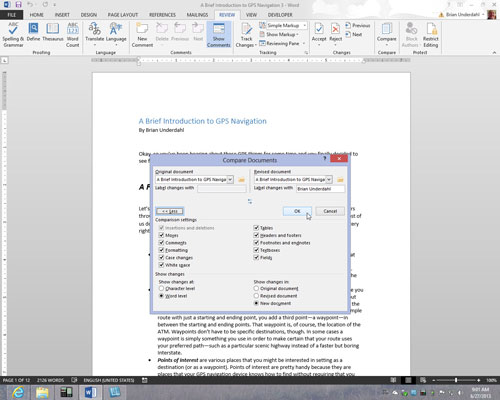The image size is (500, 400).
Task: Click Restrict Editing
Action: coord(431,35)
